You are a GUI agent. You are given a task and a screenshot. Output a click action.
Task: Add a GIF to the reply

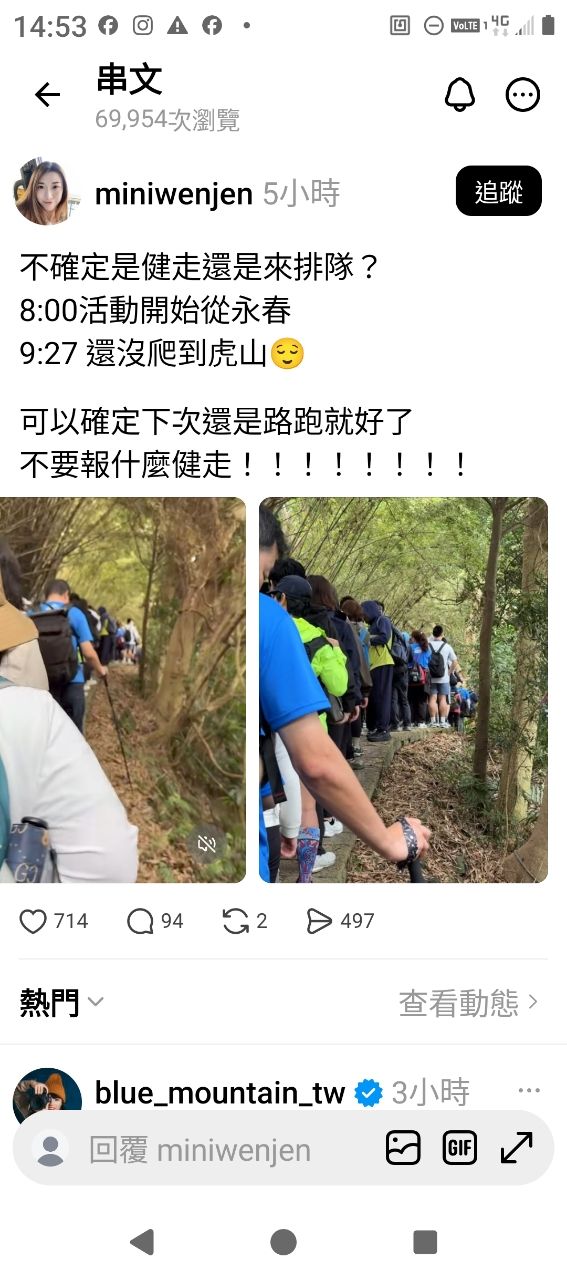[x=460, y=1148]
